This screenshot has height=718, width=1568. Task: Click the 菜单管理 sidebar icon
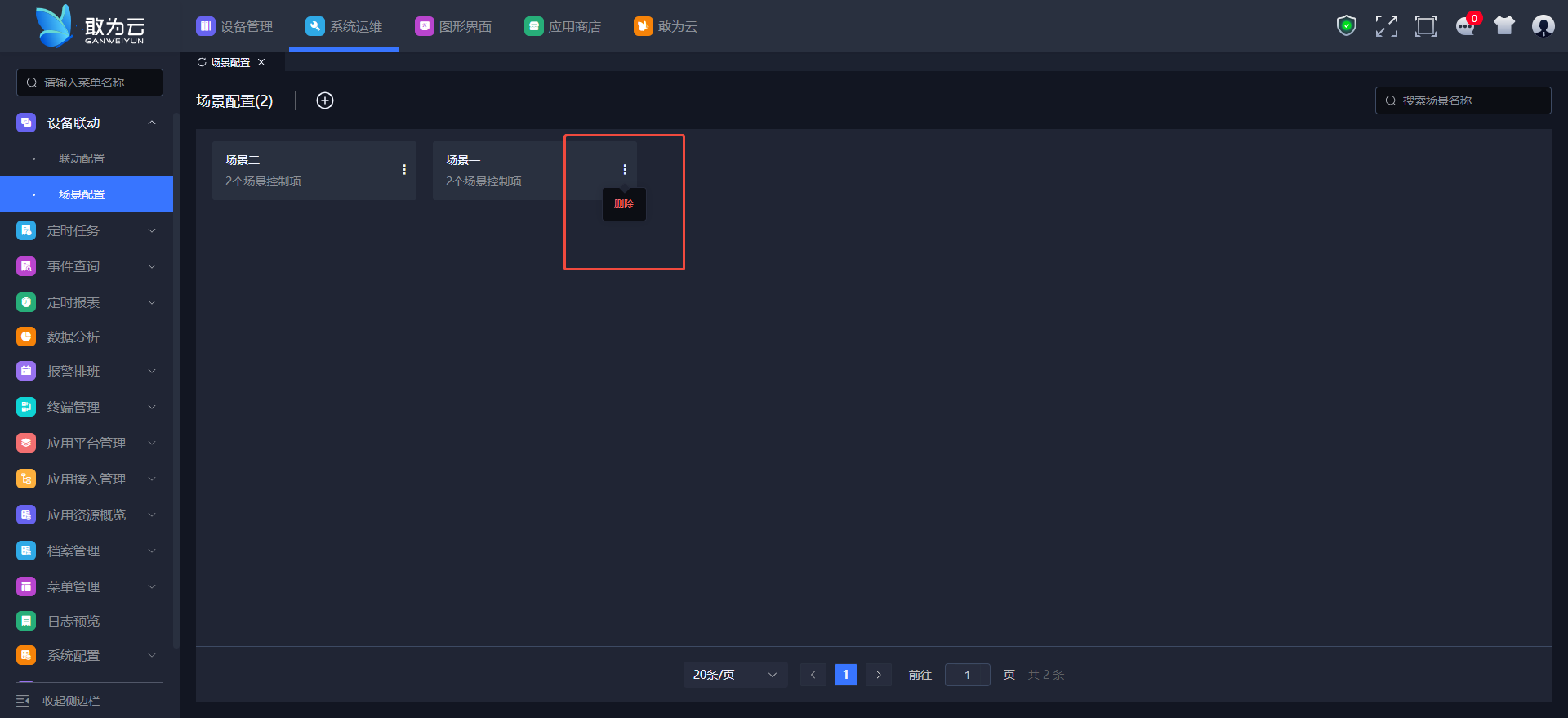click(x=26, y=586)
